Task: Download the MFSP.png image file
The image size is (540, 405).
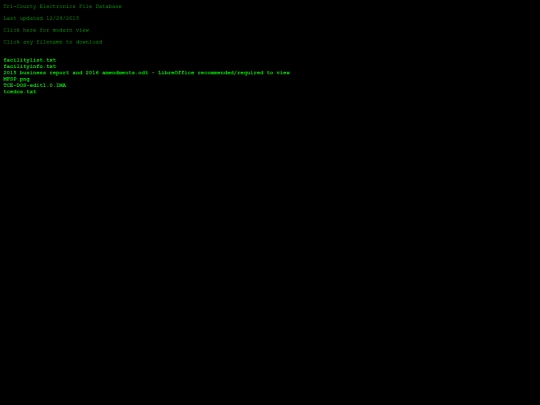Action: point(17,79)
